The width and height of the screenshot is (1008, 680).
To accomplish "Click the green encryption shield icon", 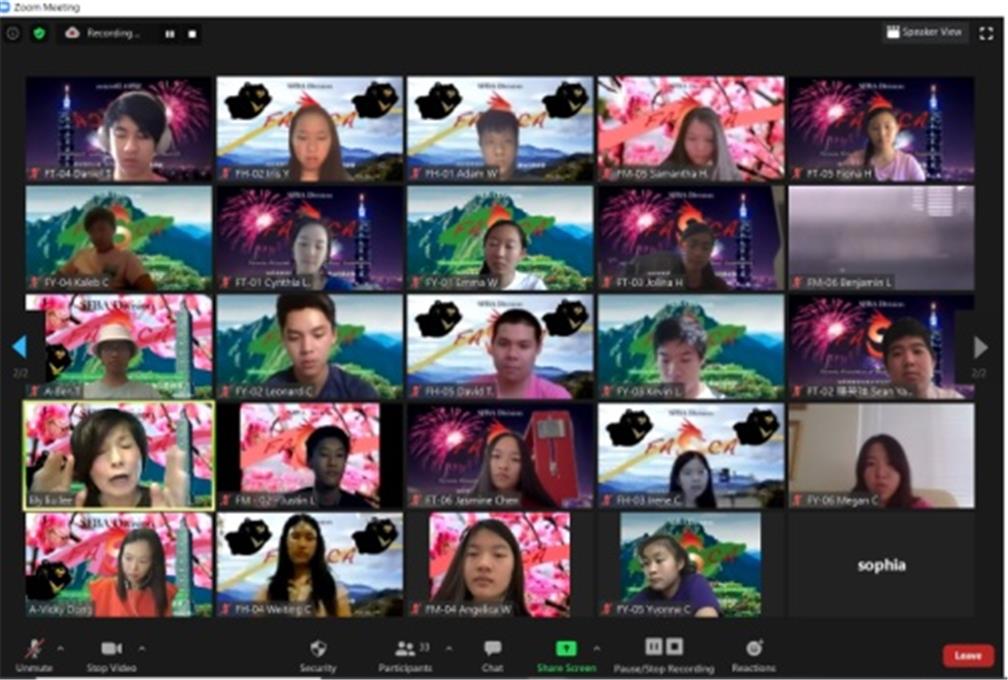I will (39, 33).
